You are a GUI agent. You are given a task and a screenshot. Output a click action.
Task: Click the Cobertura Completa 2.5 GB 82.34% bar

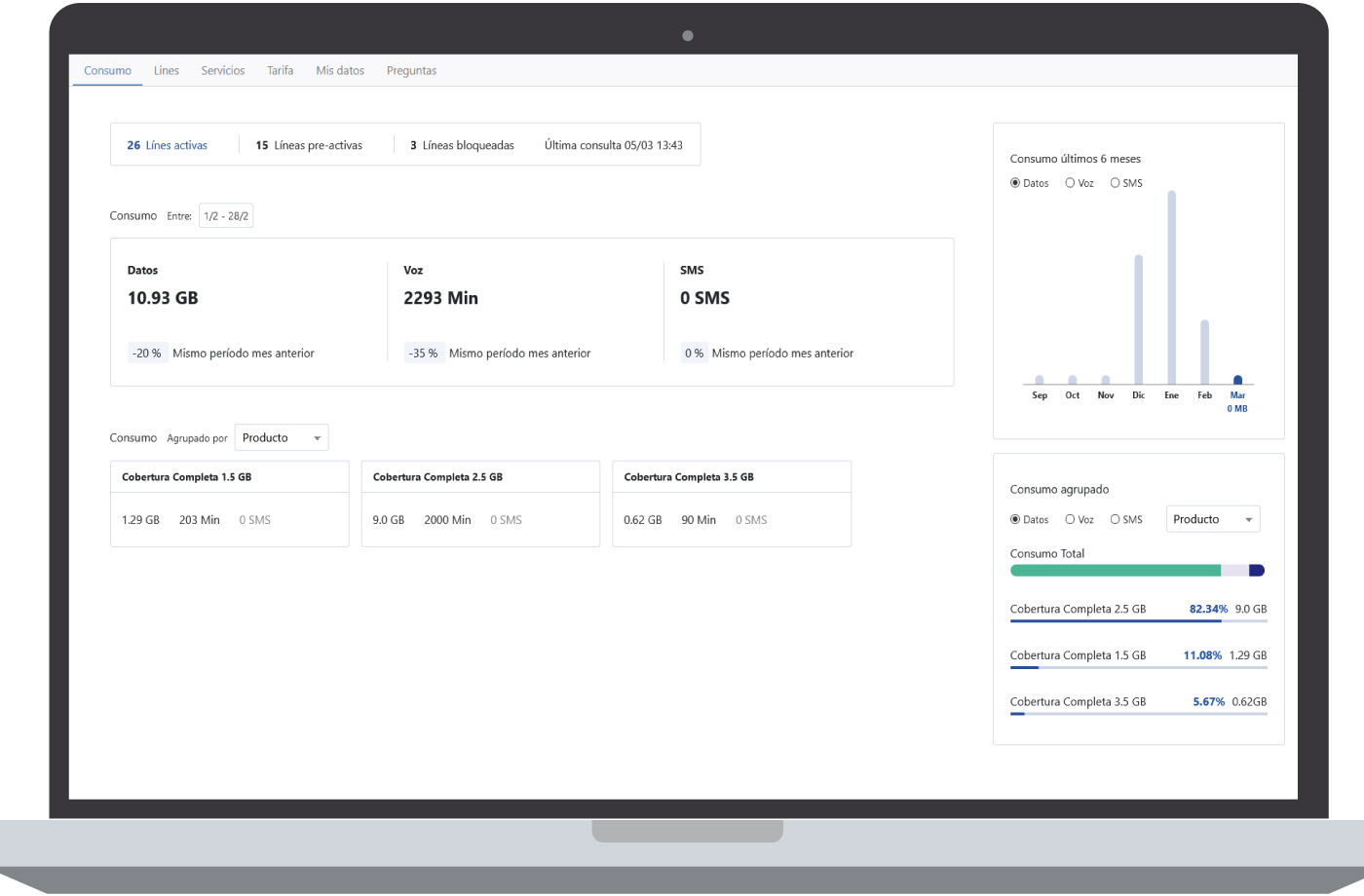(1139, 621)
